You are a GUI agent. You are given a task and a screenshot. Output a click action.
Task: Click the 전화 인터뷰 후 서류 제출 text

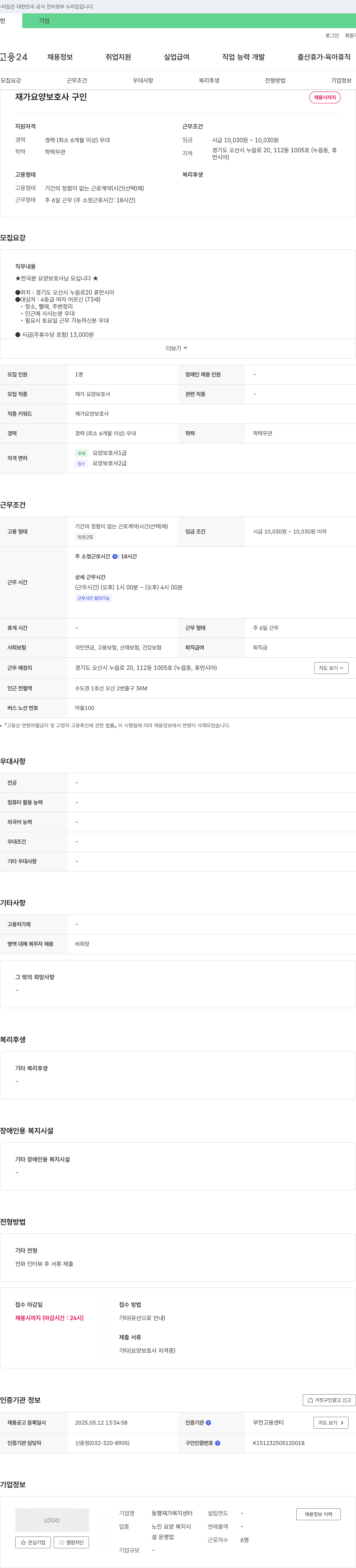(x=44, y=1264)
